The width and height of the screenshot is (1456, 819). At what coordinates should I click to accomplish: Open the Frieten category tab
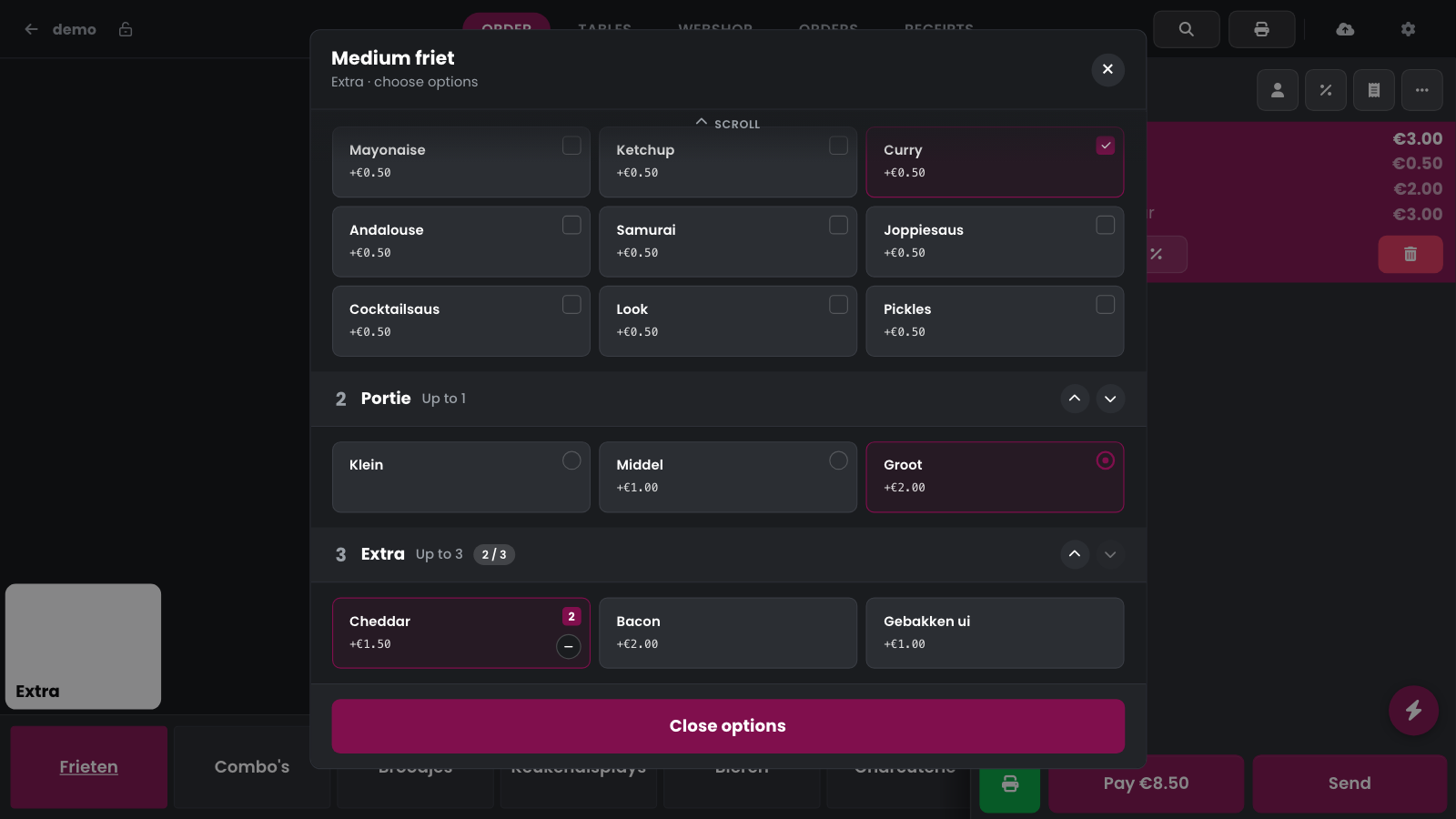coord(89,767)
